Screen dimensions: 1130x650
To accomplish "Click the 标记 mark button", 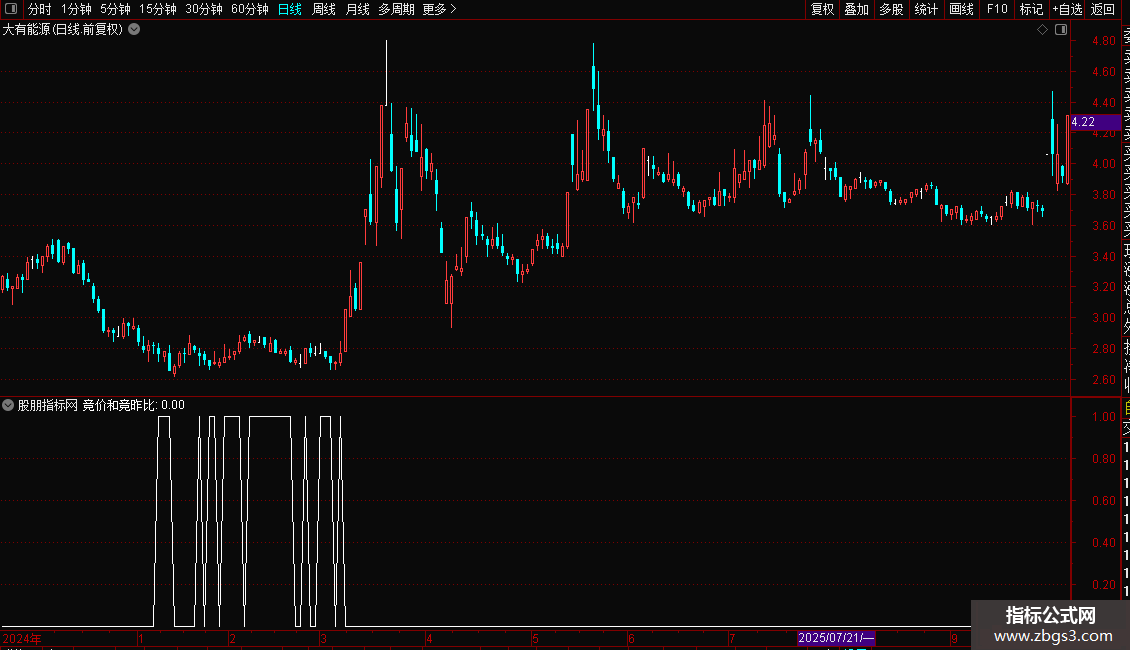I will pyautogui.click(x=1031, y=9).
